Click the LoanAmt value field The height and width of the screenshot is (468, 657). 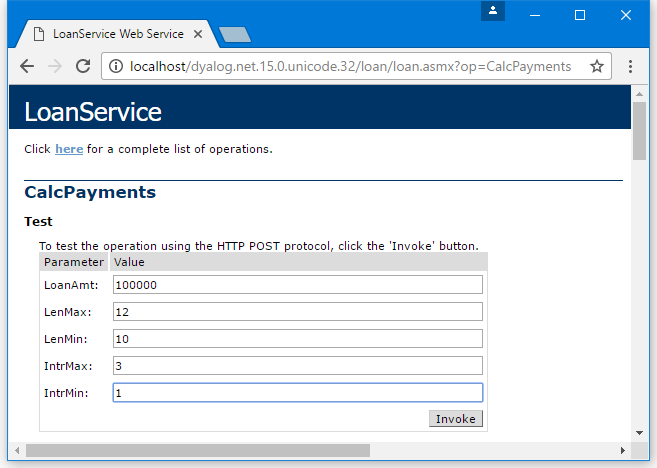(297, 285)
